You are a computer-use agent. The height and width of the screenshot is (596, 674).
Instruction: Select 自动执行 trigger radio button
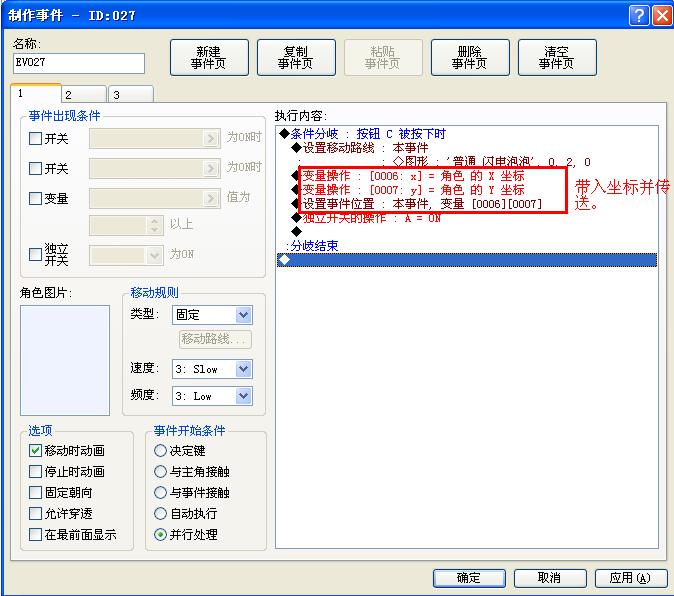pos(160,513)
